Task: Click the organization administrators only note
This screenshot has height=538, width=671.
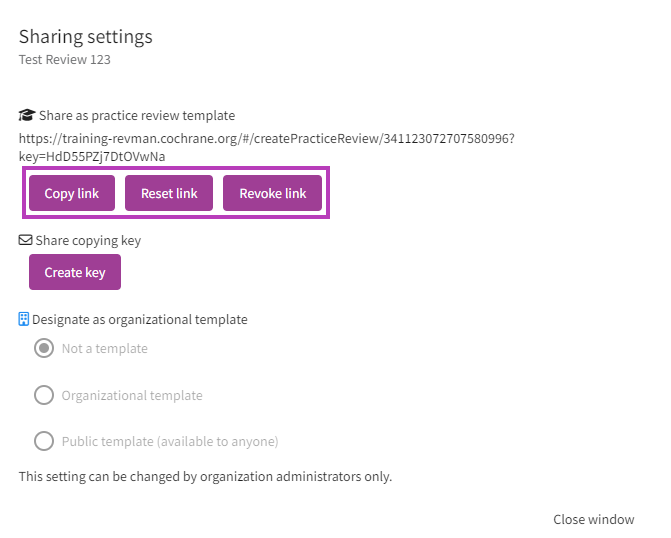Action: pyautogui.click(x=205, y=476)
